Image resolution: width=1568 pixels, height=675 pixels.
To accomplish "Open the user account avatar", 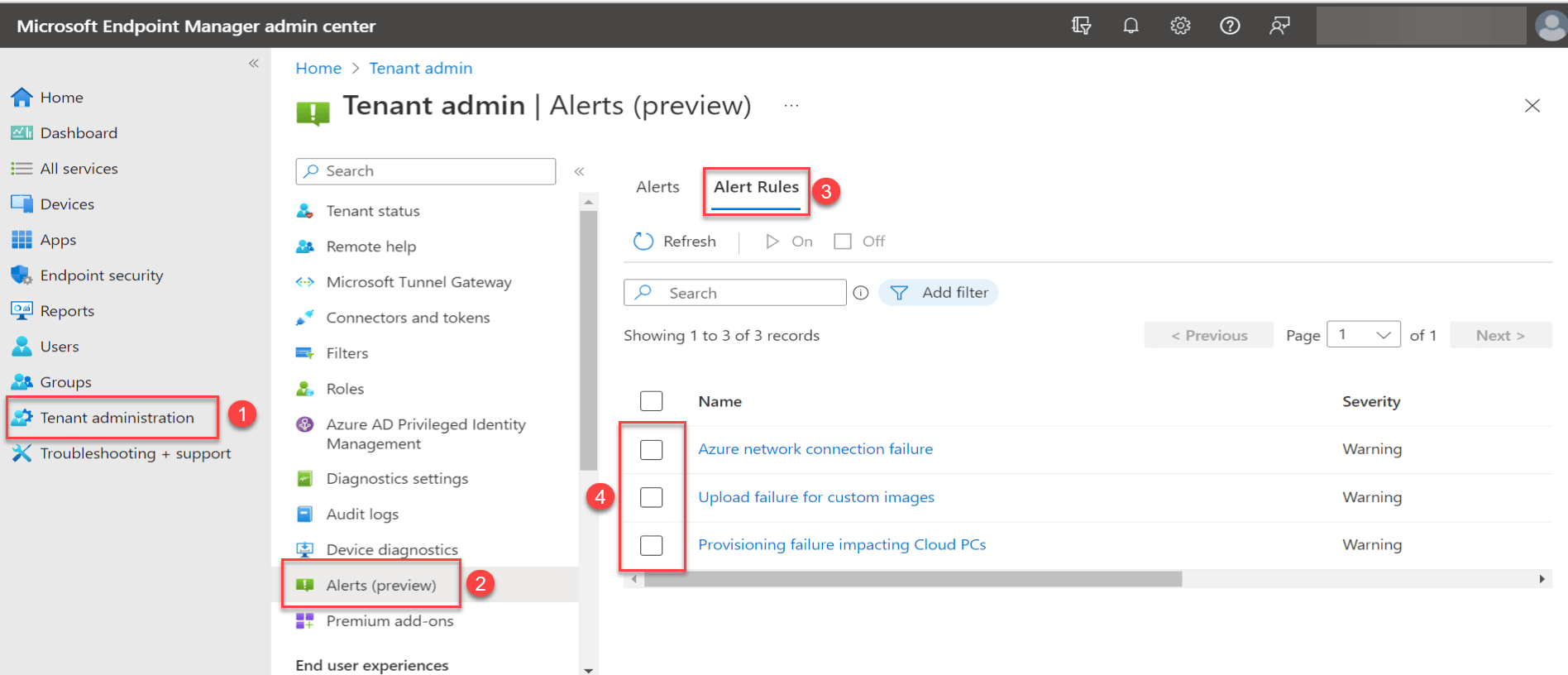I will click(x=1551, y=26).
